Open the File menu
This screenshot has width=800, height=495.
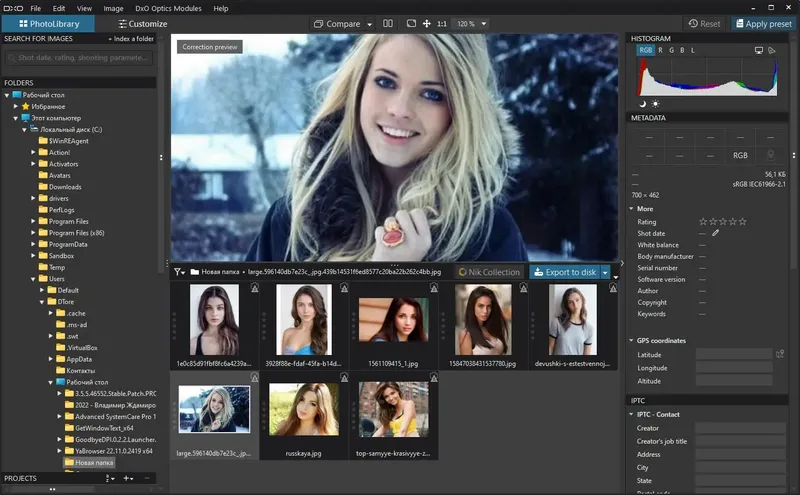[36, 8]
